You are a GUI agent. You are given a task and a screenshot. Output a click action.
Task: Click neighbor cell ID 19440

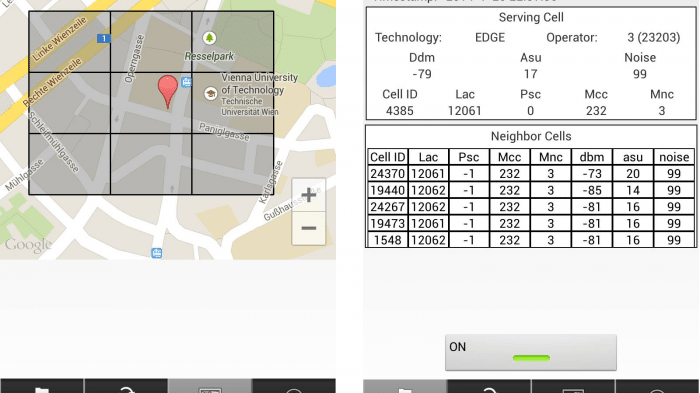tap(388, 191)
